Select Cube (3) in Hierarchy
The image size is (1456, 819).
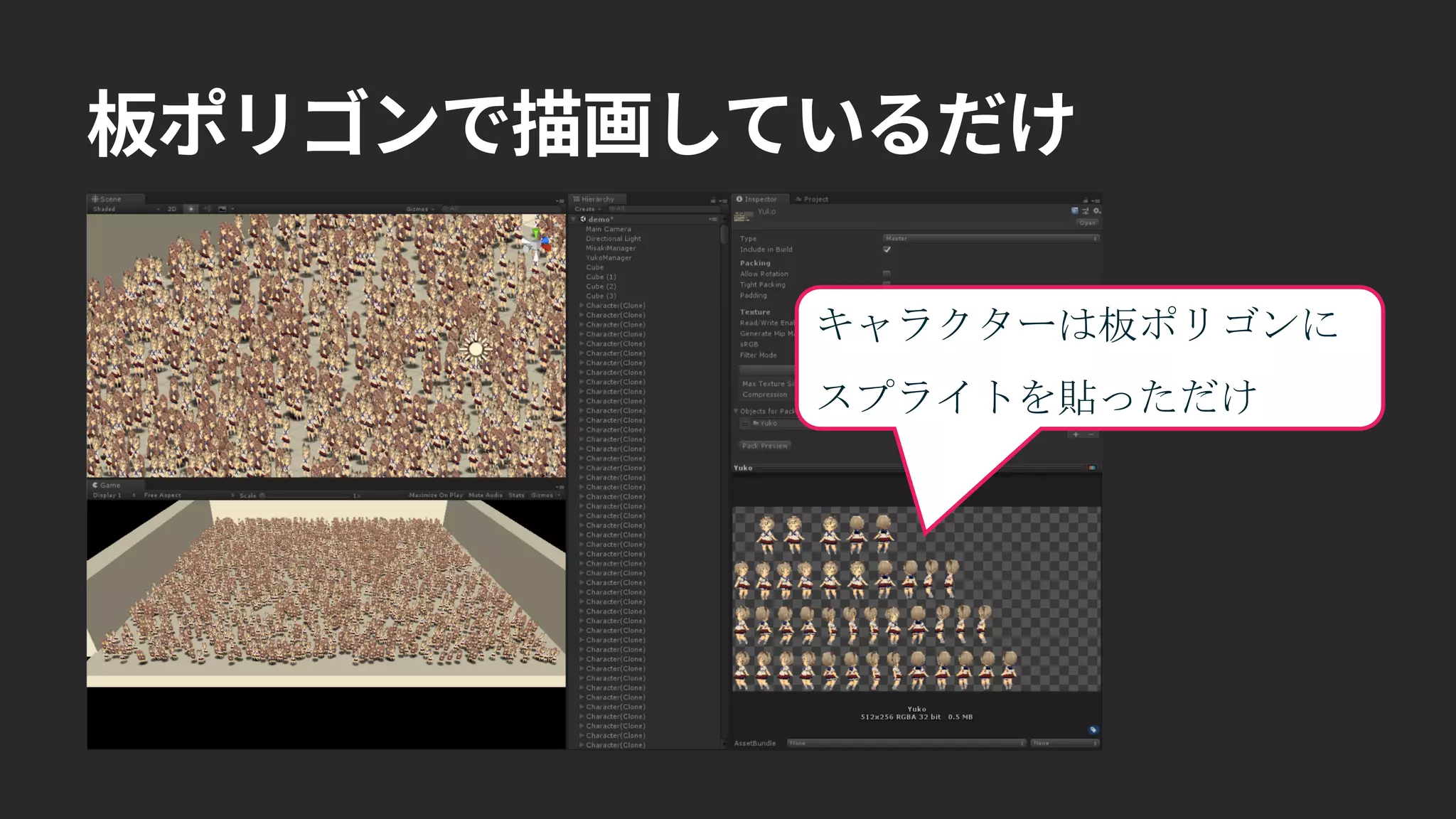(601, 296)
